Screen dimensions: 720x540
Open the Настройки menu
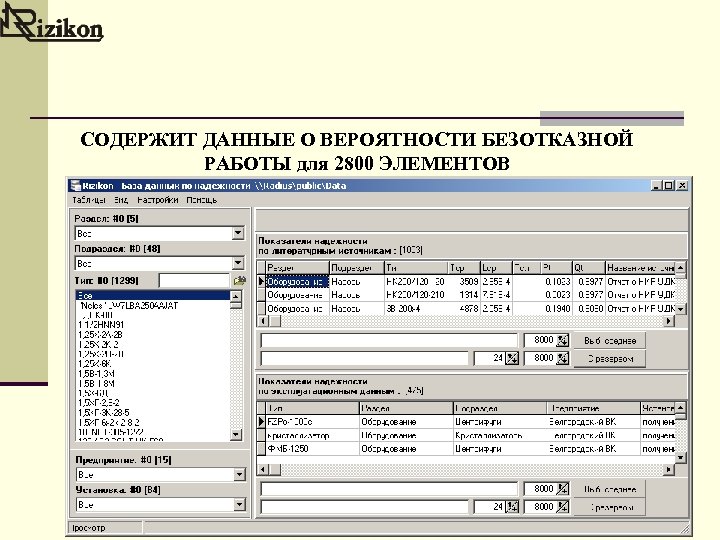[x=158, y=200]
